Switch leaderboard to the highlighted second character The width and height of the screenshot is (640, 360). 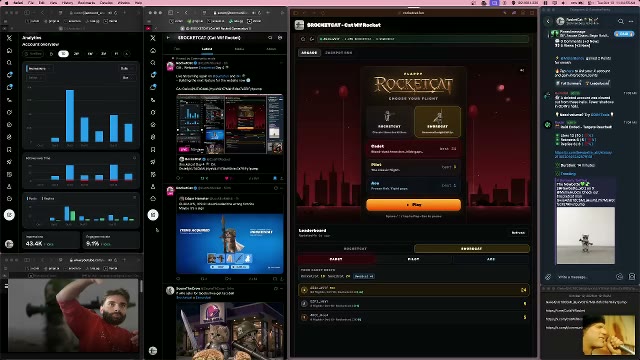click(x=471, y=249)
